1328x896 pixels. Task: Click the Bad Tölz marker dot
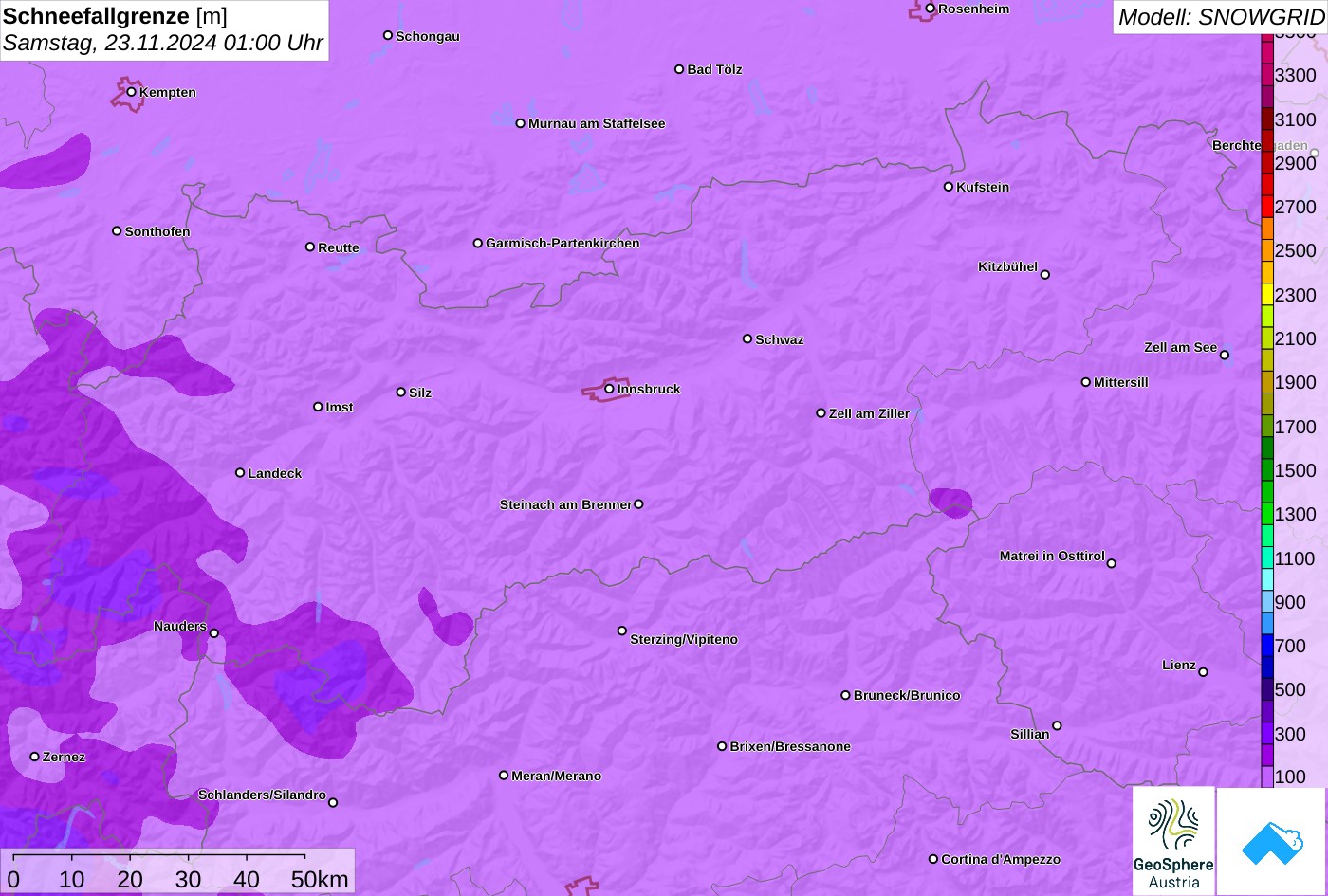point(679,69)
